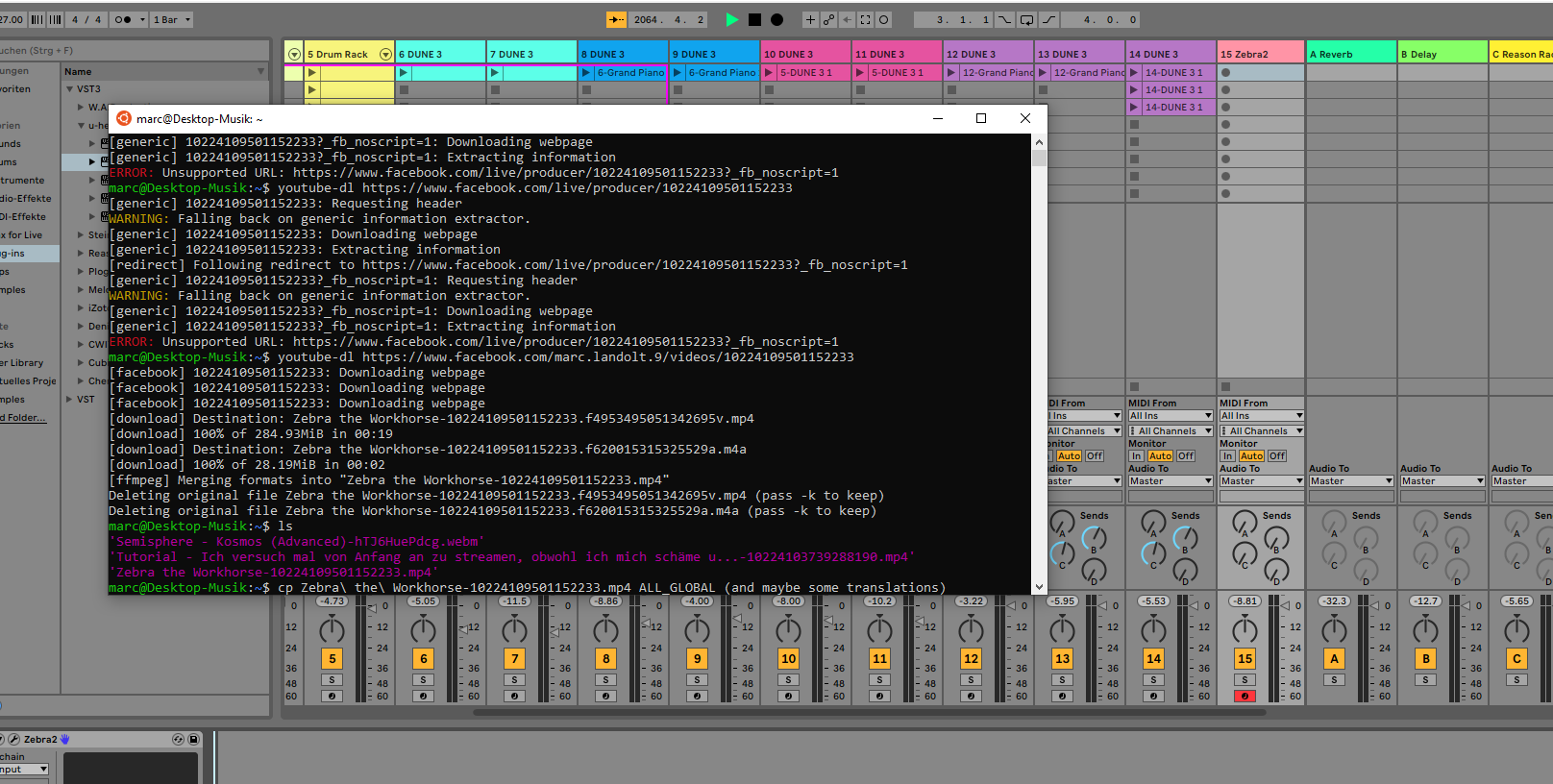Screen dimensions: 1553x784
Task: Arm the Arrangement Record circle button
Action: [x=776, y=19]
